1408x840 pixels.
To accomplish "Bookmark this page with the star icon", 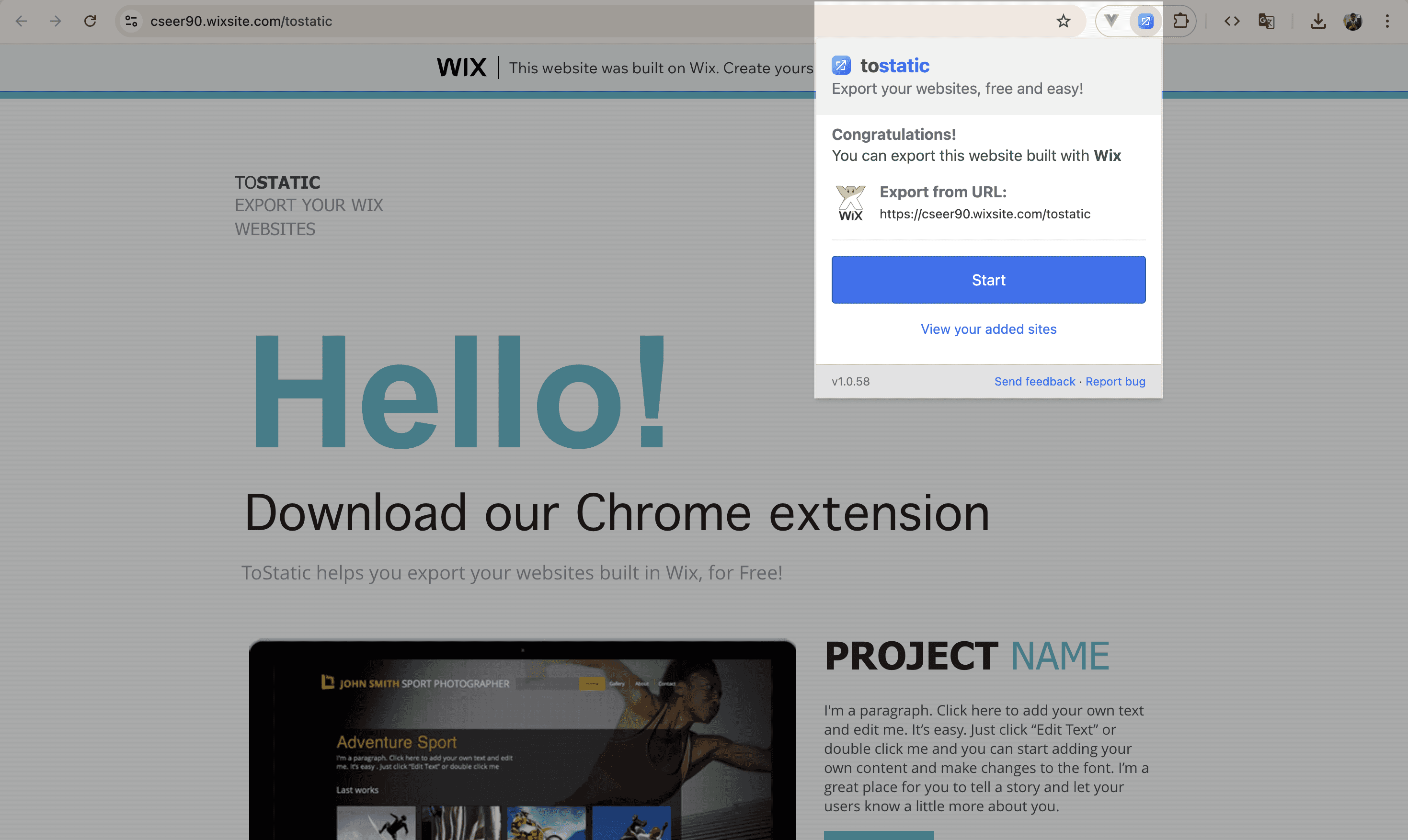I will tap(1063, 21).
